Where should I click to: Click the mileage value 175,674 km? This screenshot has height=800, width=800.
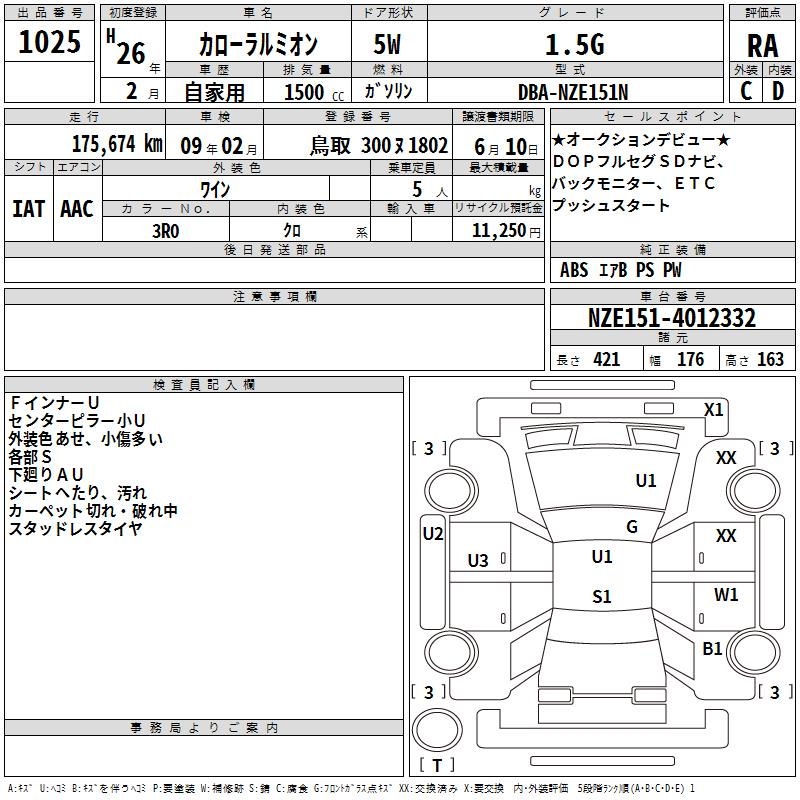[x=117, y=144]
